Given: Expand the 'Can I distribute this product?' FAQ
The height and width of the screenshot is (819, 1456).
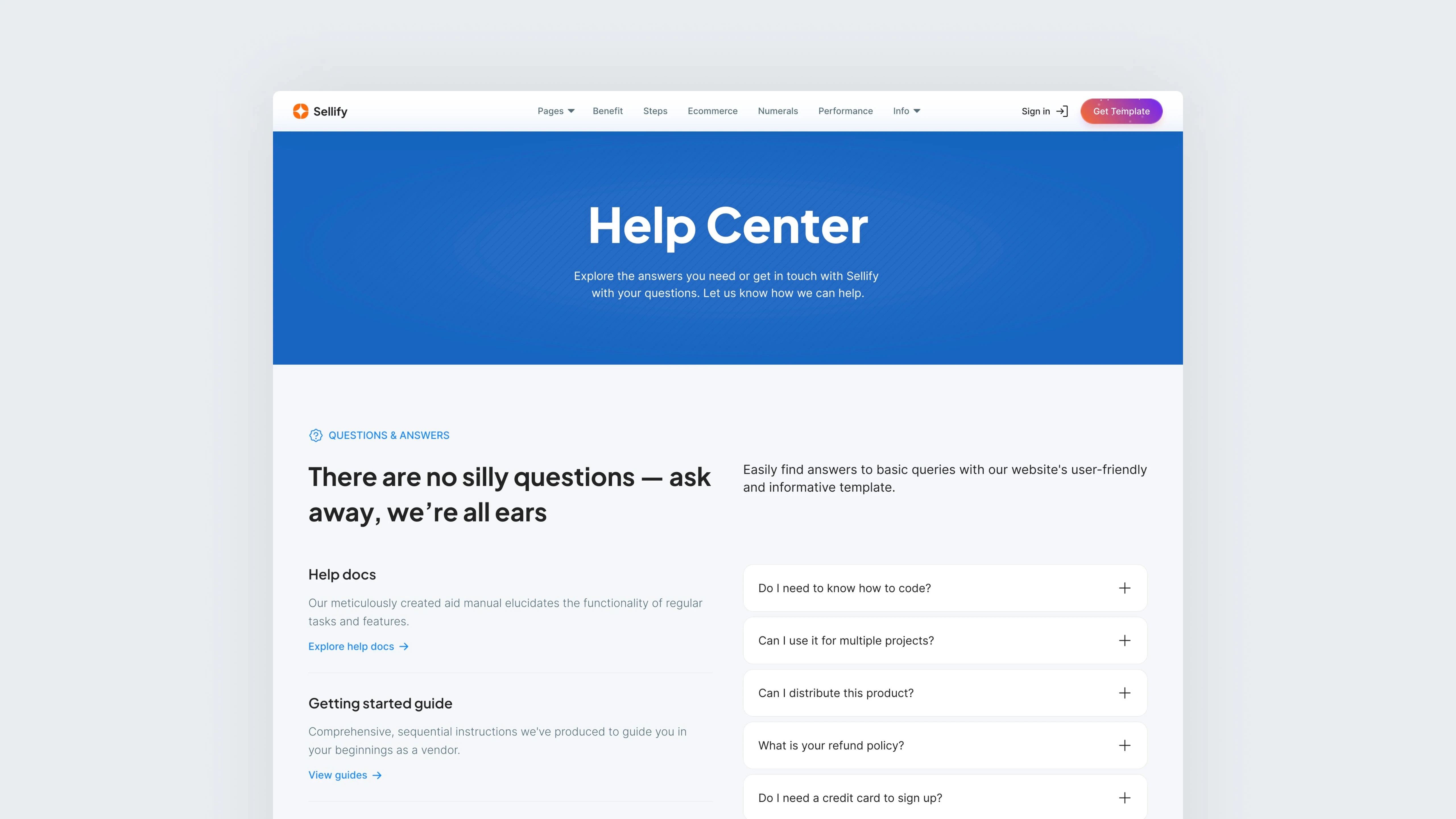Looking at the screenshot, I should [1124, 692].
